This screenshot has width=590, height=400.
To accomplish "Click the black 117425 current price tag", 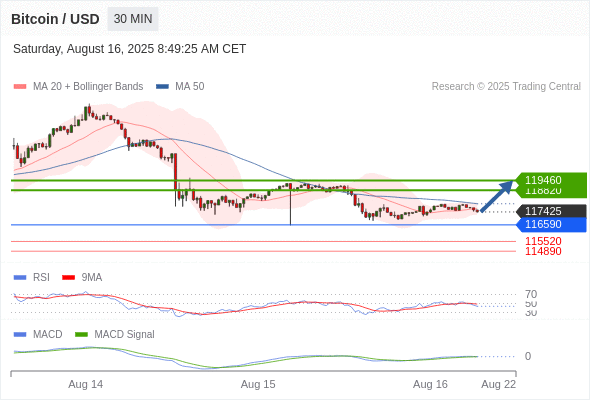I will click(x=551, y=211).
